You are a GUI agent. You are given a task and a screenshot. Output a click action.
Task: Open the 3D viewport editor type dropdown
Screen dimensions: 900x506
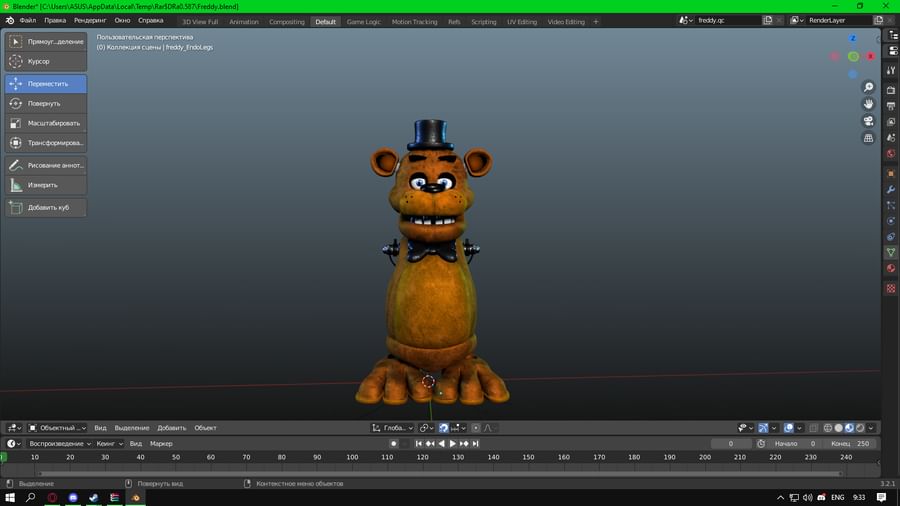point(14,428)
